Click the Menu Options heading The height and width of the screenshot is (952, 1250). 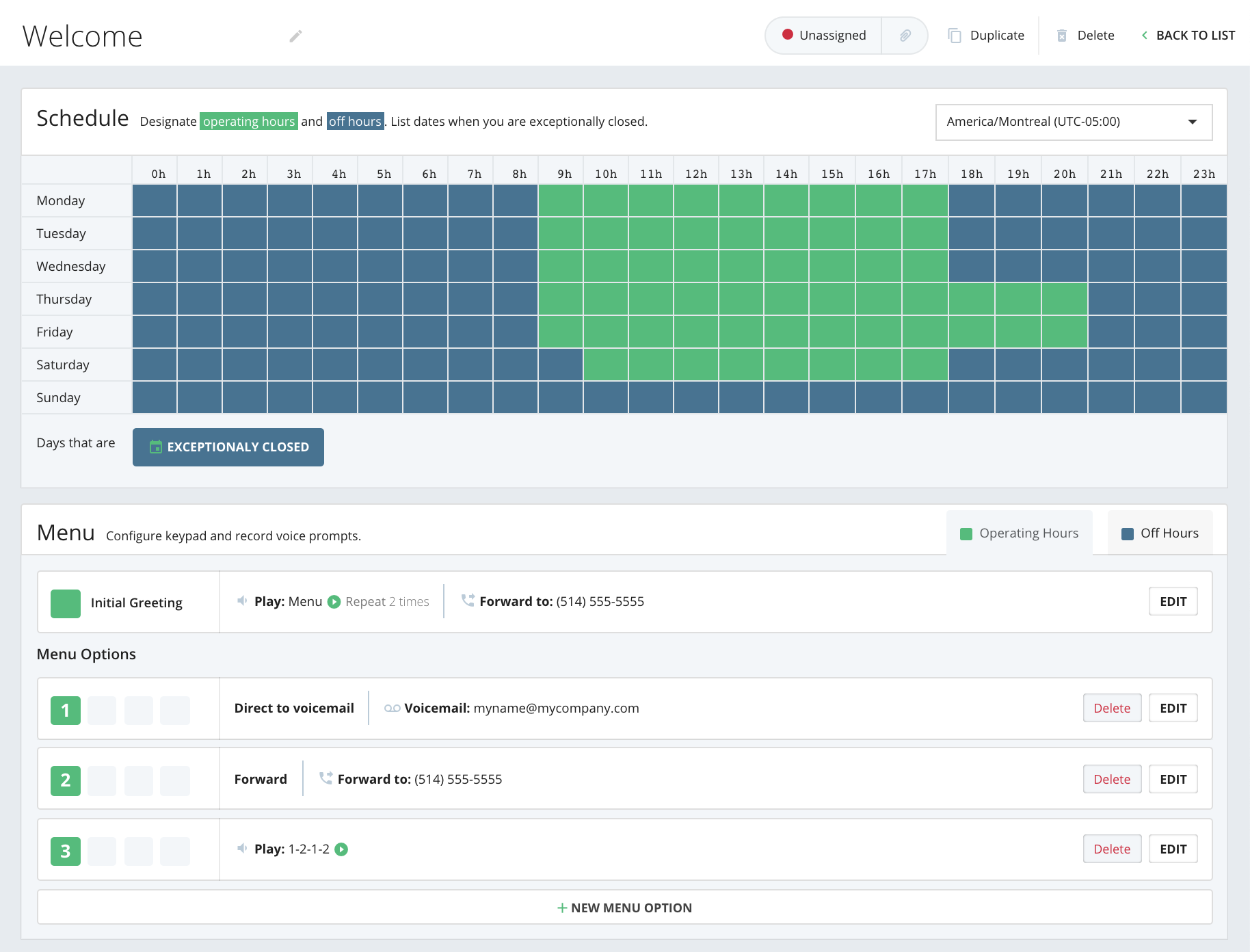[86, 654]
